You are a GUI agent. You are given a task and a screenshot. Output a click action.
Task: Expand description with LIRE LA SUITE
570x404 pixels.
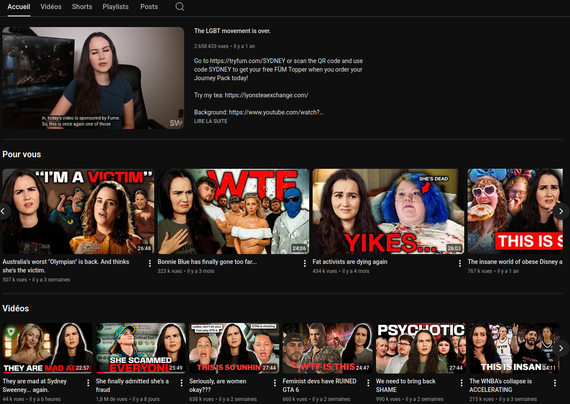pos(210,121)
